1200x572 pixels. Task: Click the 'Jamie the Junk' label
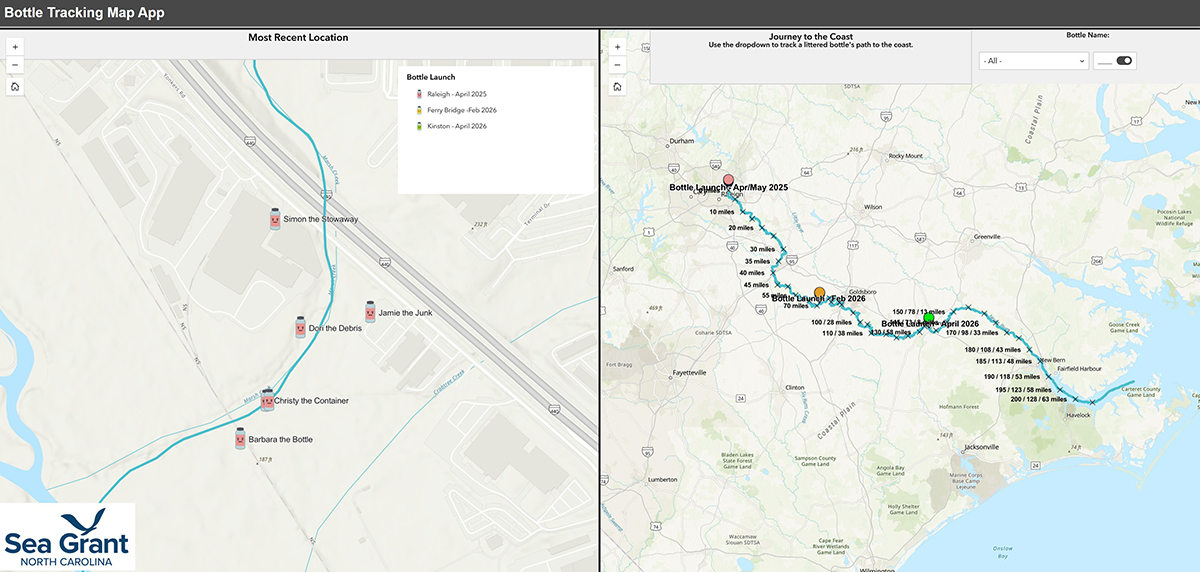click(405, 313)
